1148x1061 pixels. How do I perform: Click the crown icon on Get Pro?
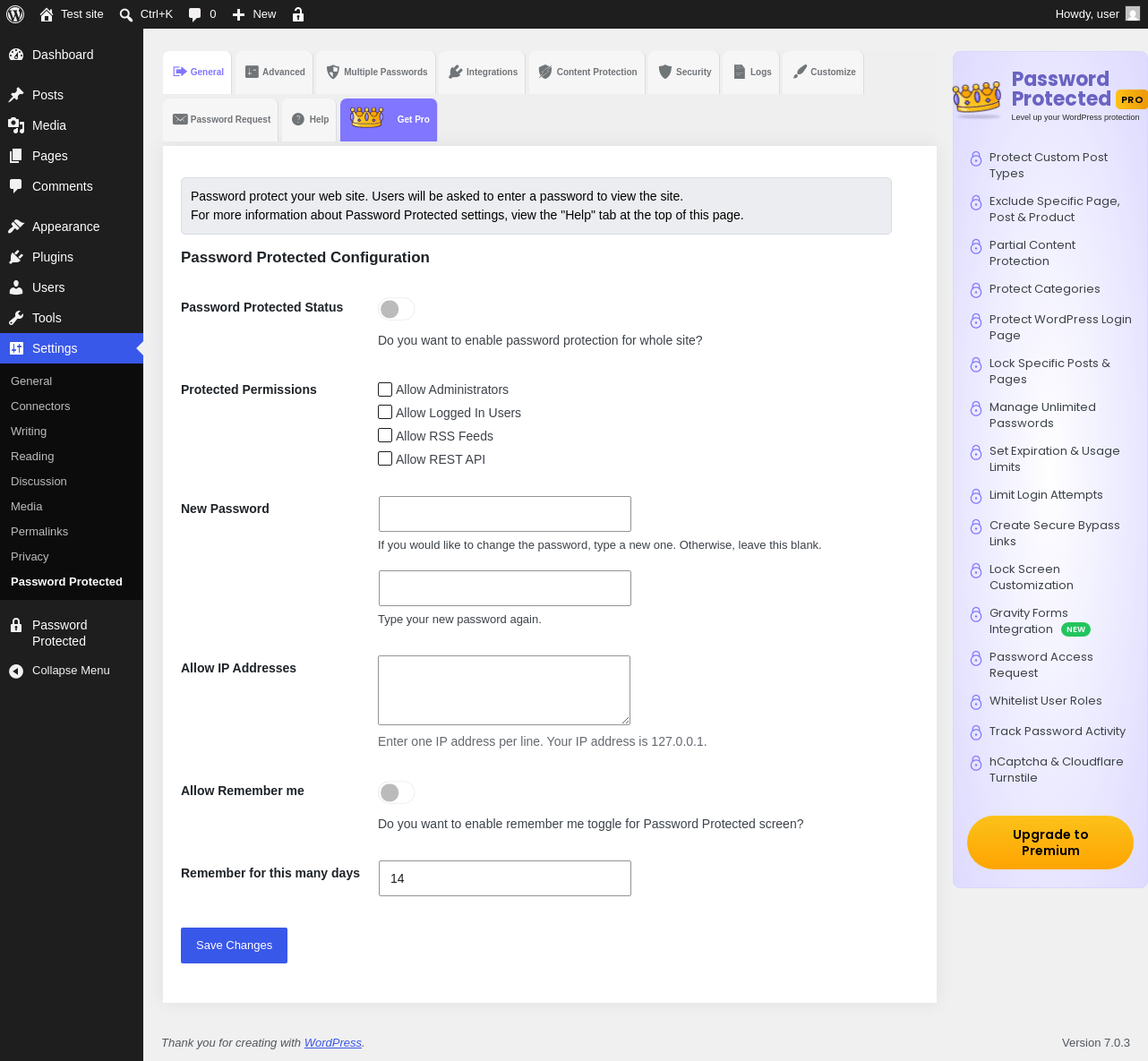click(x=367, y=117)
